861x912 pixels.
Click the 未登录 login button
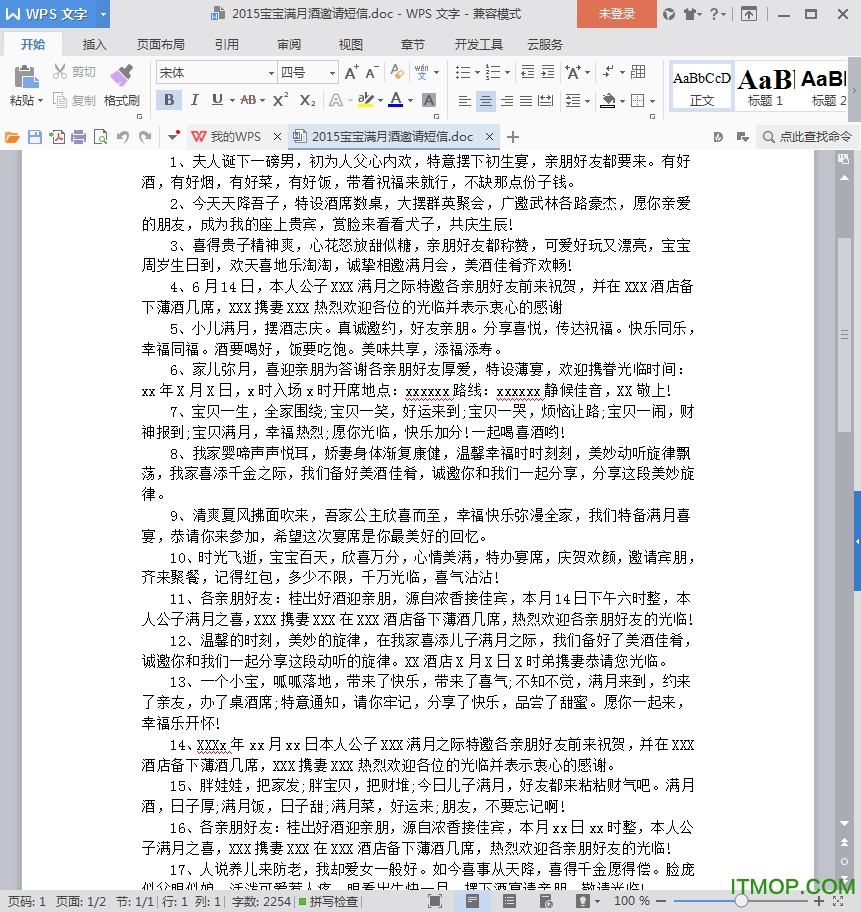click(616, 14)
